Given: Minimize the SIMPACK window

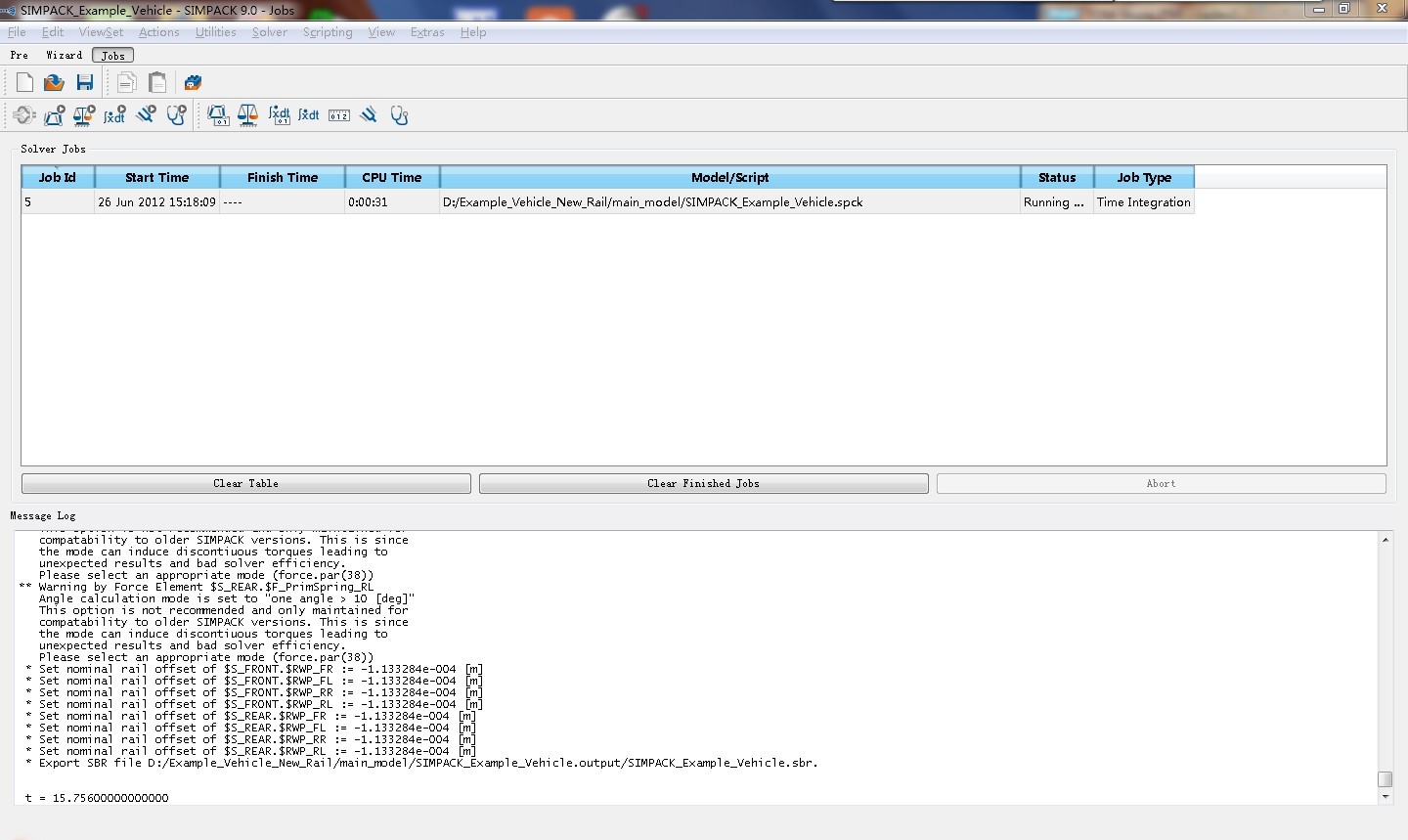Looking at the screenshot, I should 1319,9.
